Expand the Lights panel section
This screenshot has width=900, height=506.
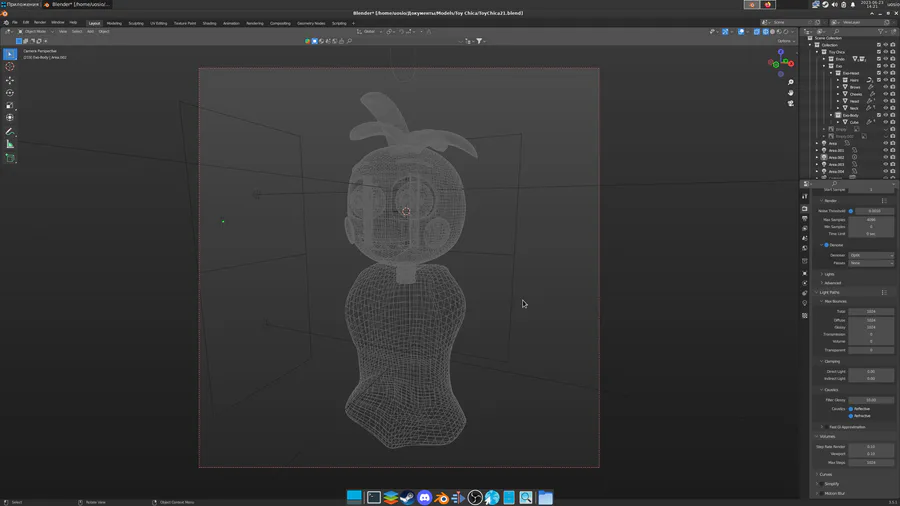(827, 274)
